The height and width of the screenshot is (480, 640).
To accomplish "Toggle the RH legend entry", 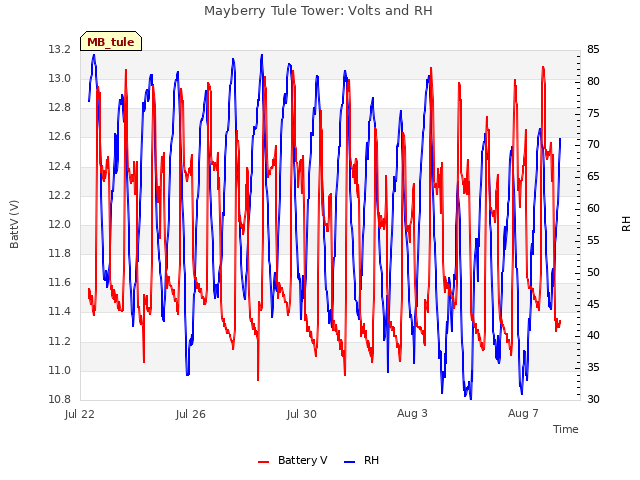I will (x=362, y=460).
